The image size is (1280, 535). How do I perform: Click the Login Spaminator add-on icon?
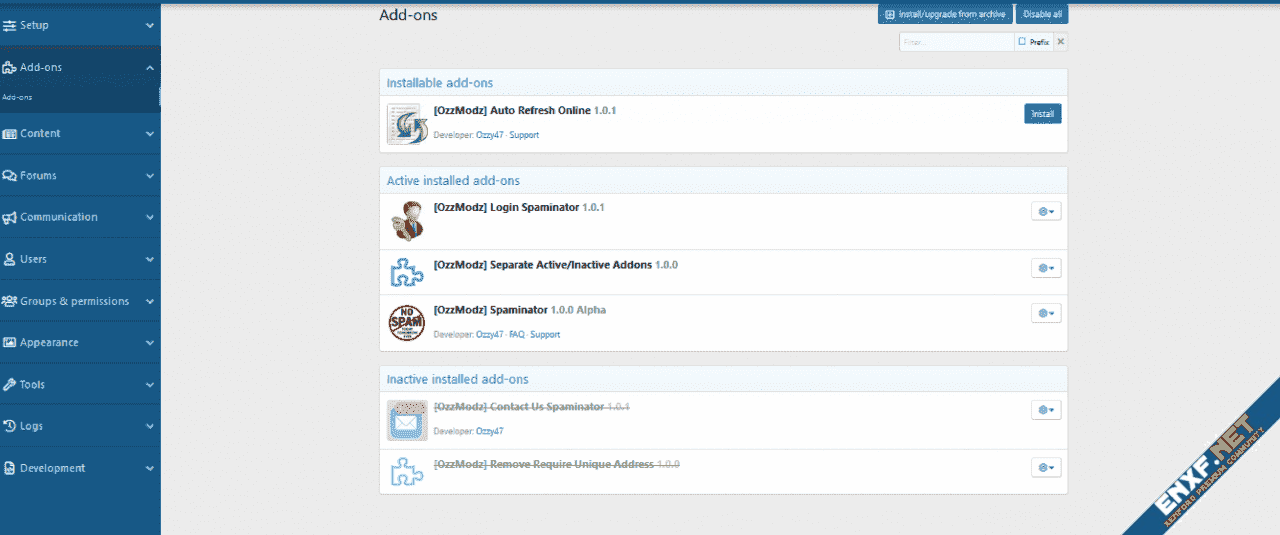coord(407,220)
